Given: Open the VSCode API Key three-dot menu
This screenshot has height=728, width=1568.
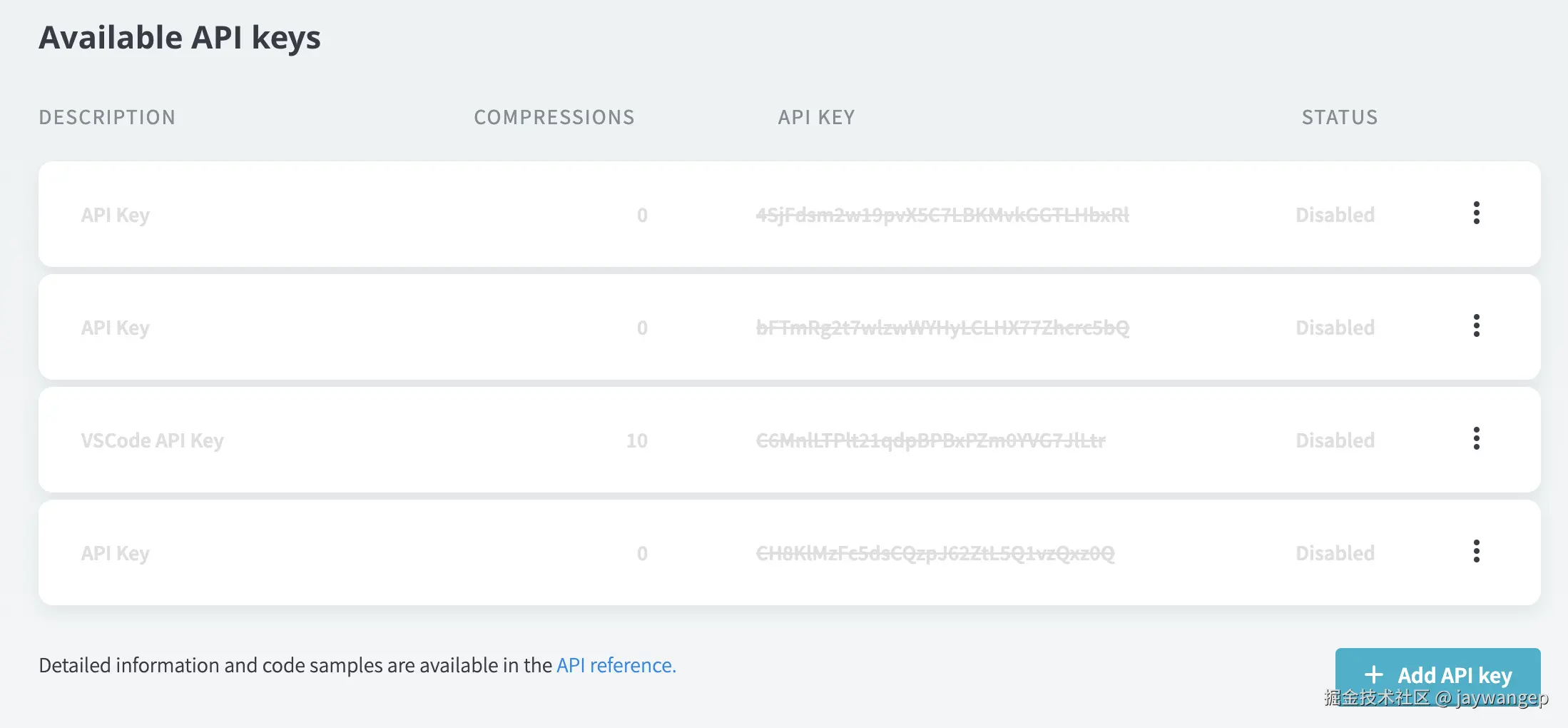Looking at the screenshot, I should click(x=1476, y=438).
